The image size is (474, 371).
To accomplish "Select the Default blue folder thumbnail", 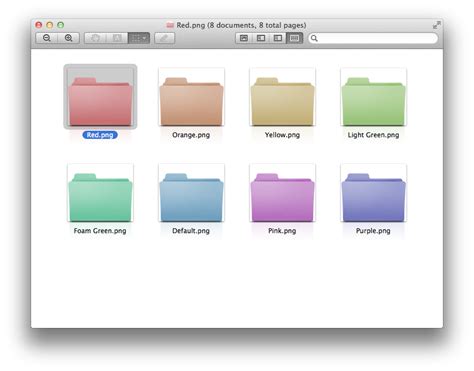I will [x=191, y=193].
